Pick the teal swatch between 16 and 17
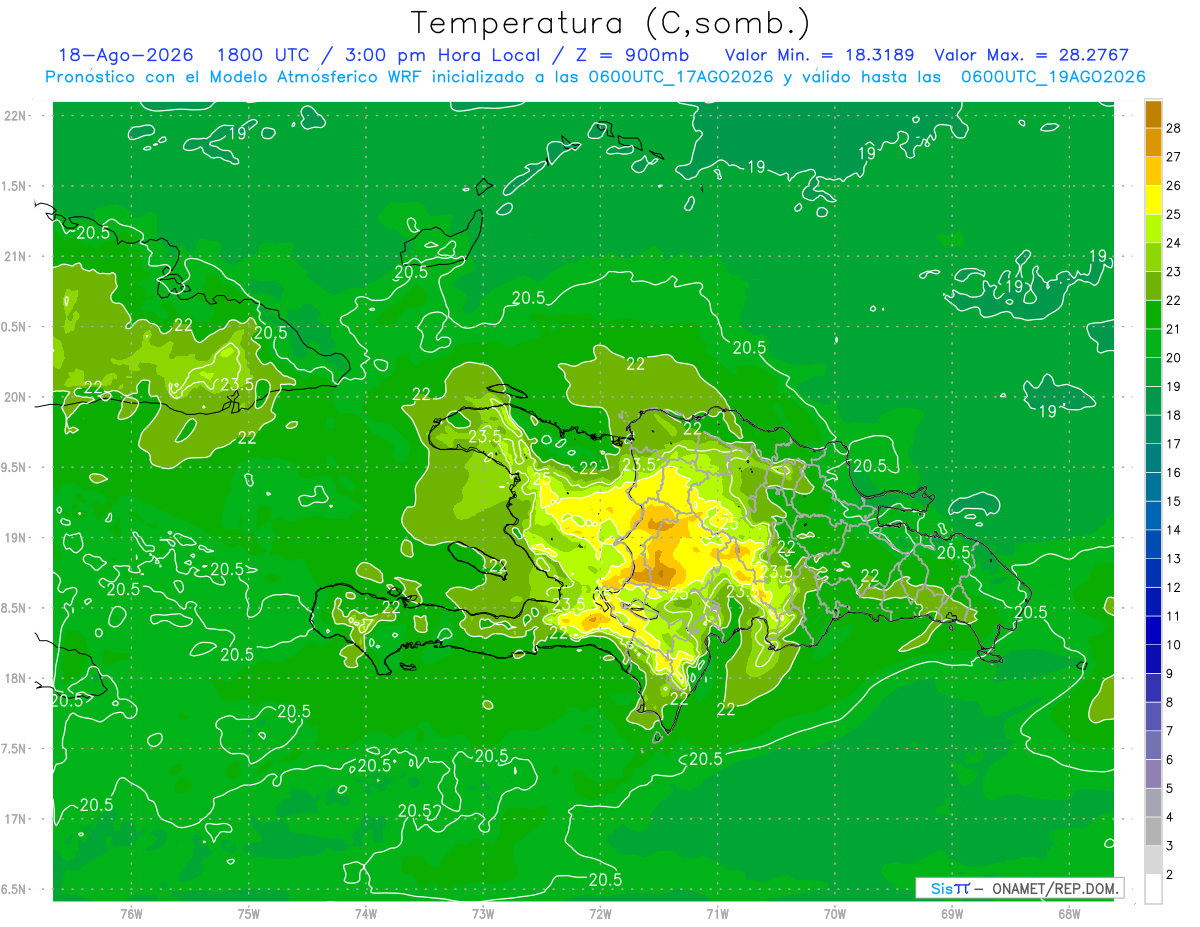Image resolution: width=1200 pixels, height=927 pixels. coord(1153,458)
